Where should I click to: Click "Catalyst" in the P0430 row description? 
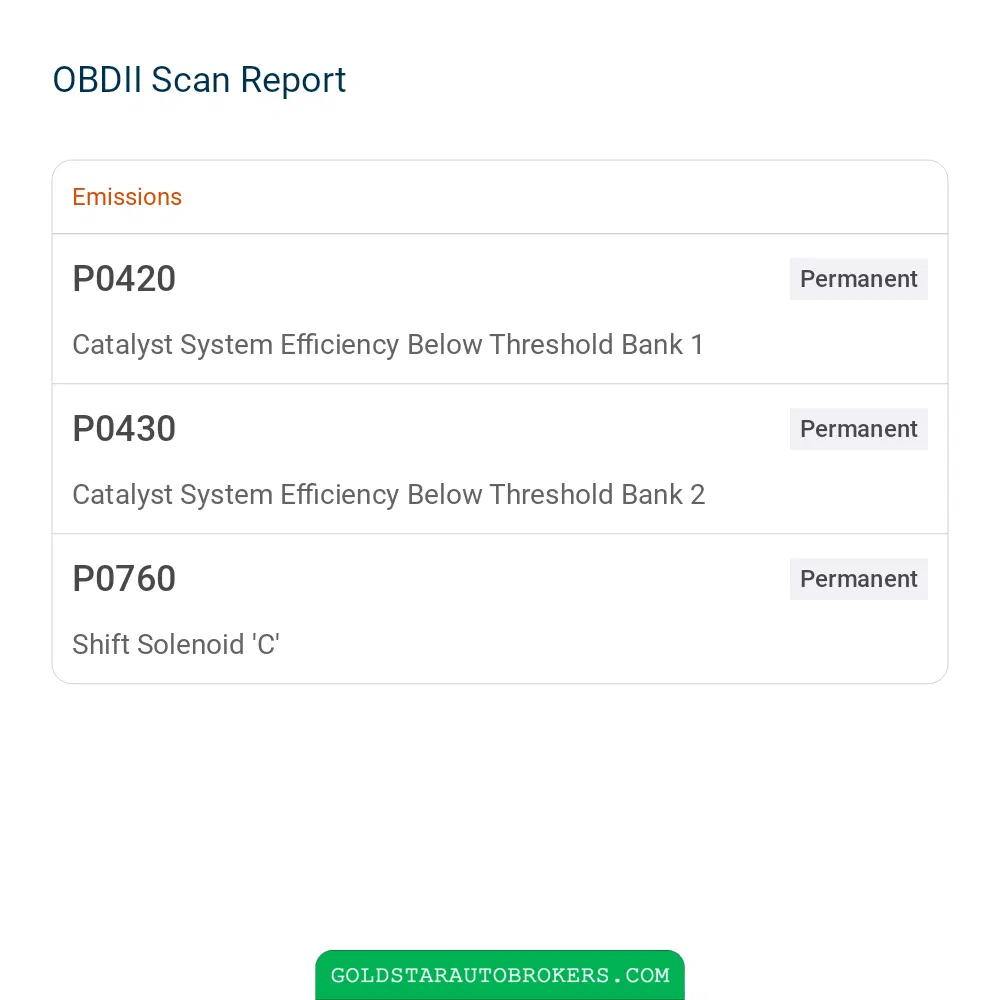click(x=122, y=495)
